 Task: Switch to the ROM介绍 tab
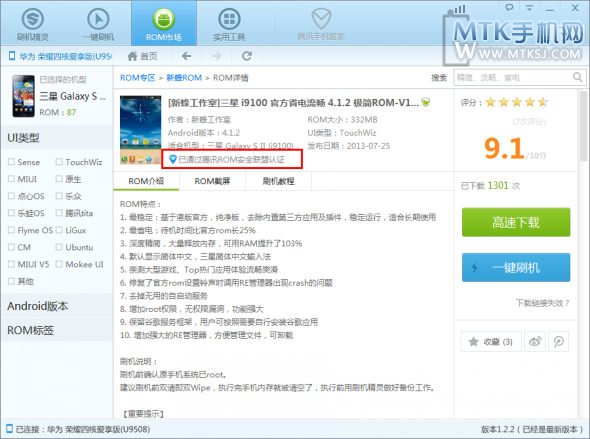click(x=146, y=181)
